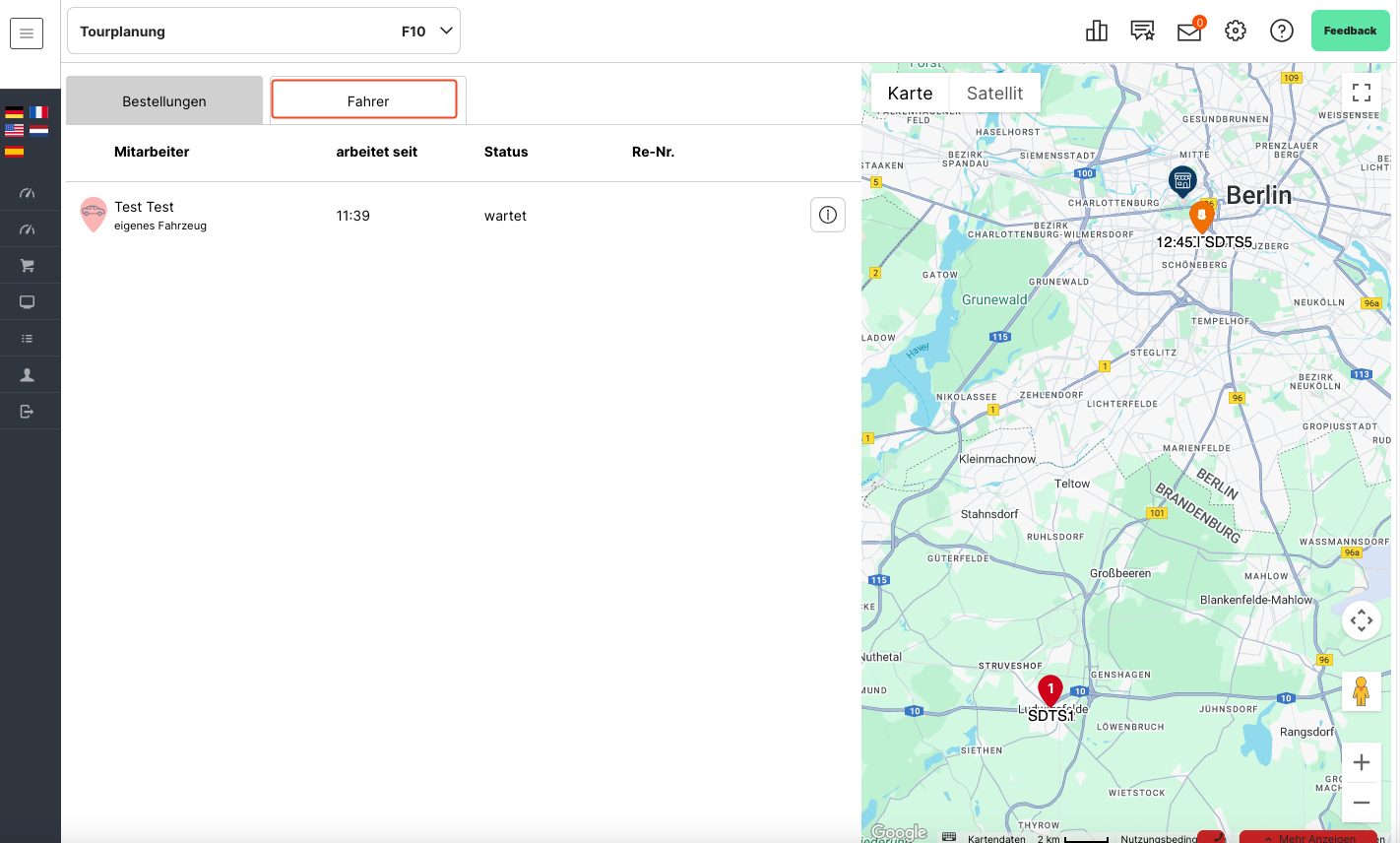Screen dimensions: 1400x843
Task: Open the statistics bar chart icon
Action: point(1097,32)
